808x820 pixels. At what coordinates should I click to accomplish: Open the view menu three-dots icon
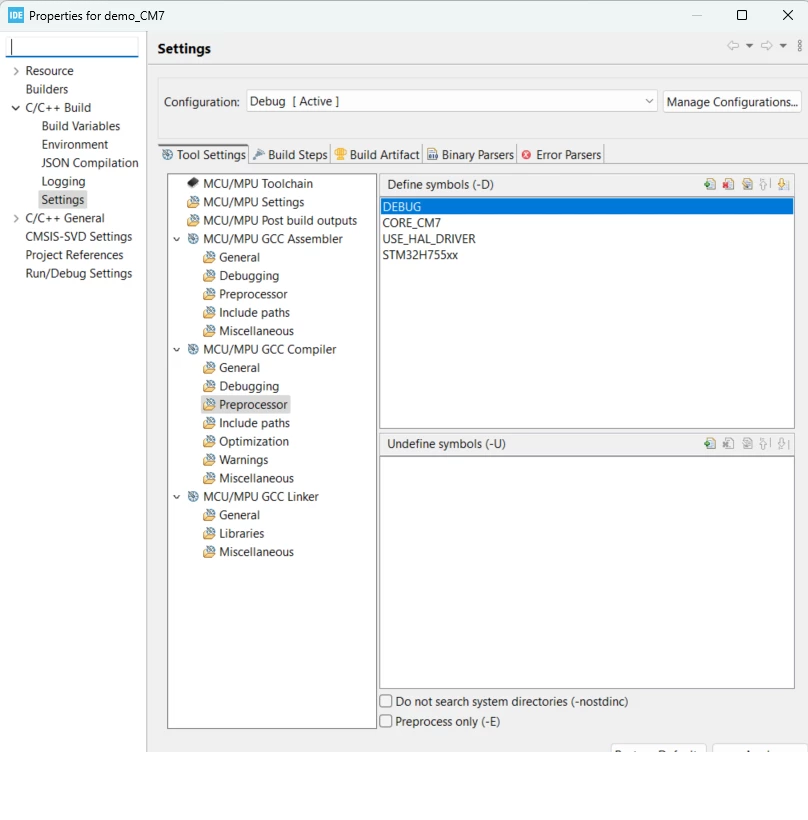[800, 45]
